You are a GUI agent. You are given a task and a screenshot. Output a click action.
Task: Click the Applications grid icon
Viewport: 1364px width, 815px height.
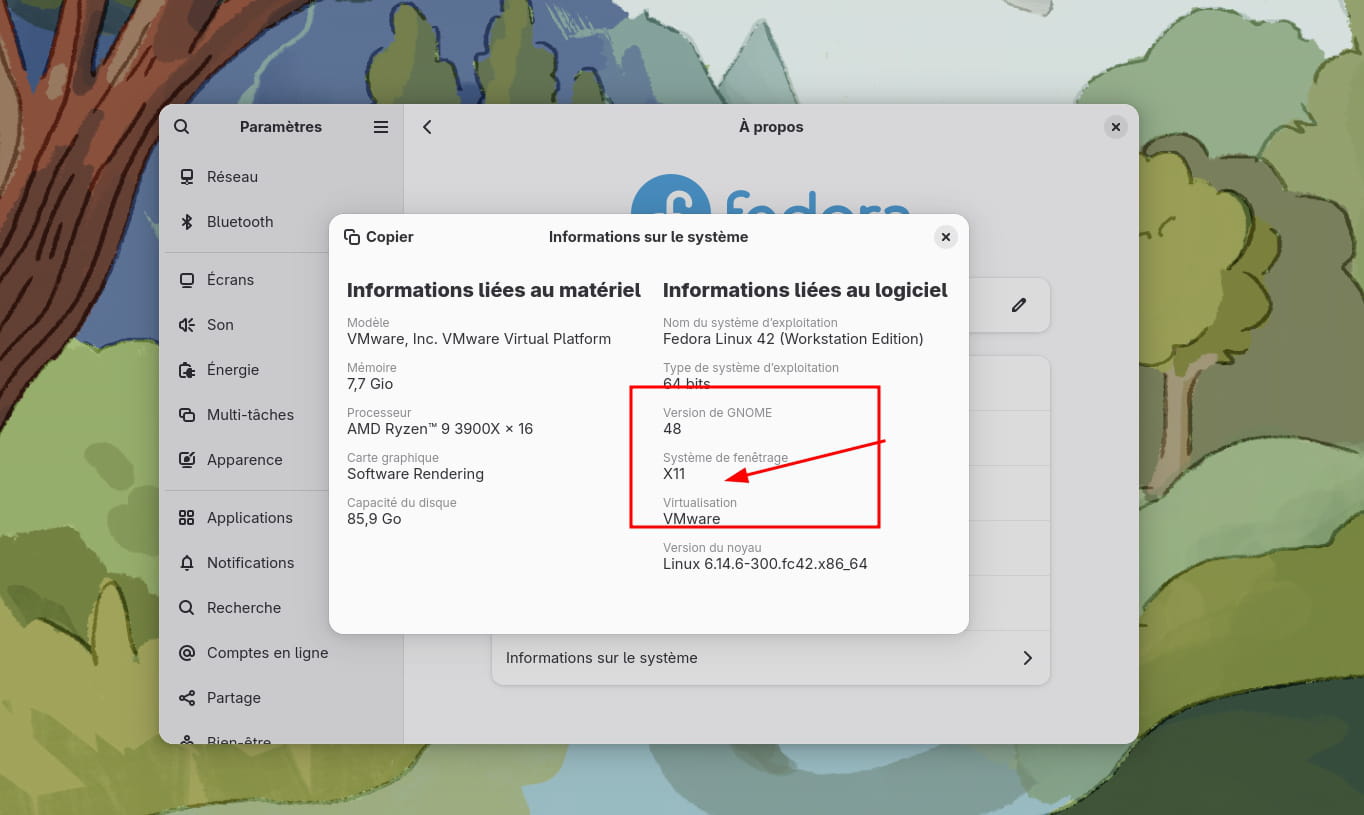[x=186, y=518]
